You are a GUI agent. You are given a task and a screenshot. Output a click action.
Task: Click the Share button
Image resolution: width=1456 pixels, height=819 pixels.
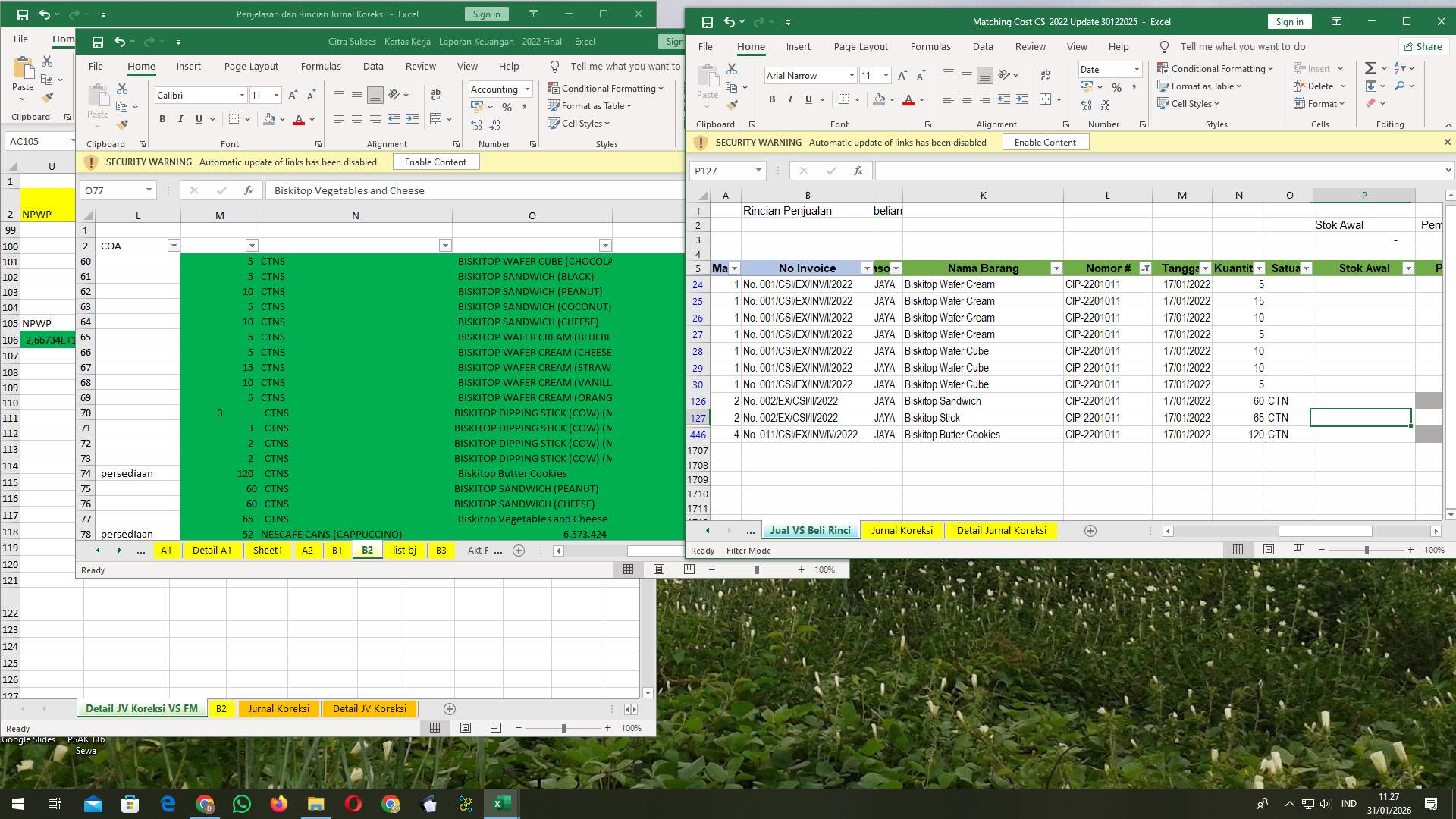tap(1423, 46)
